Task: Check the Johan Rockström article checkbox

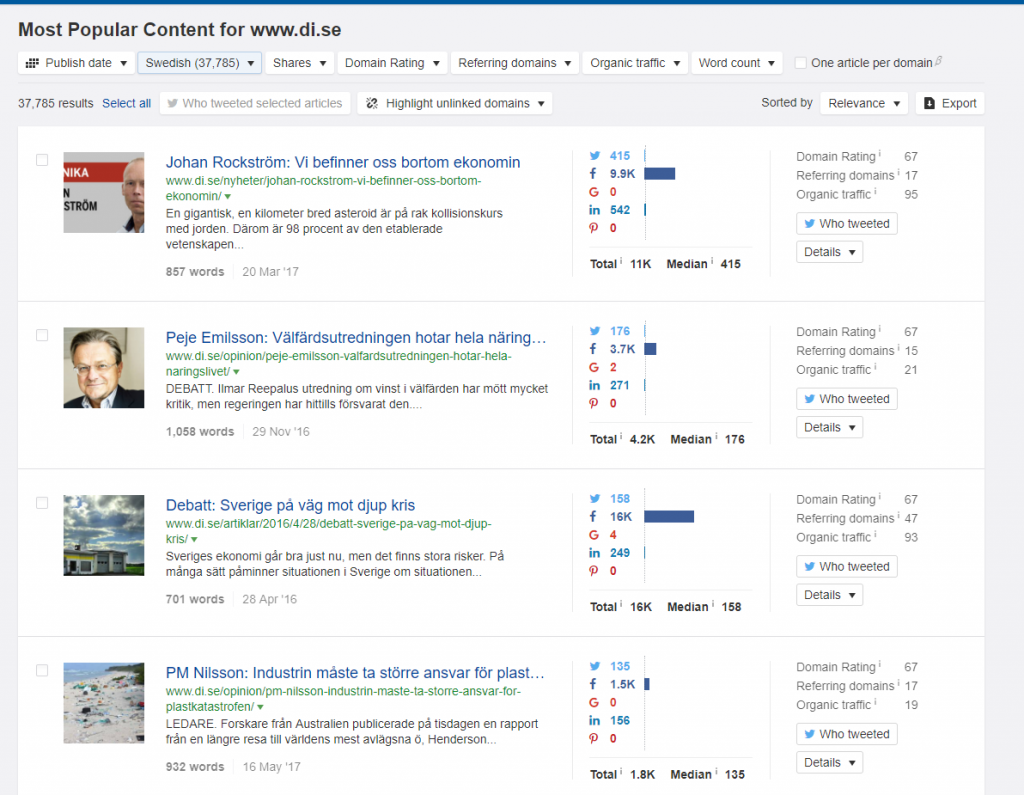Action: coord(42,160)
